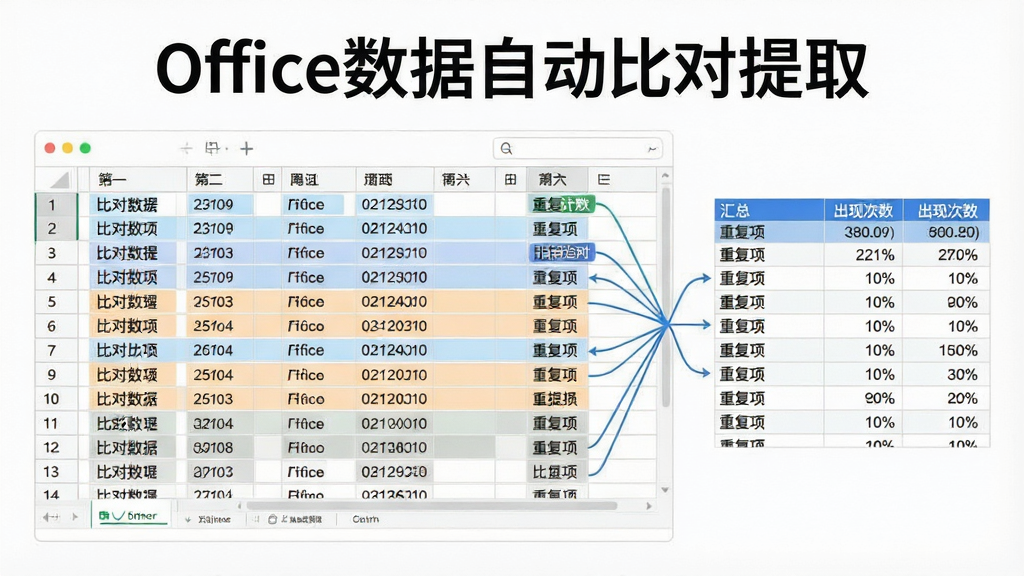1024x576 pixels.
Task: Click the horizontal scrollbar at sheet bottom
Action: point(431,505)
